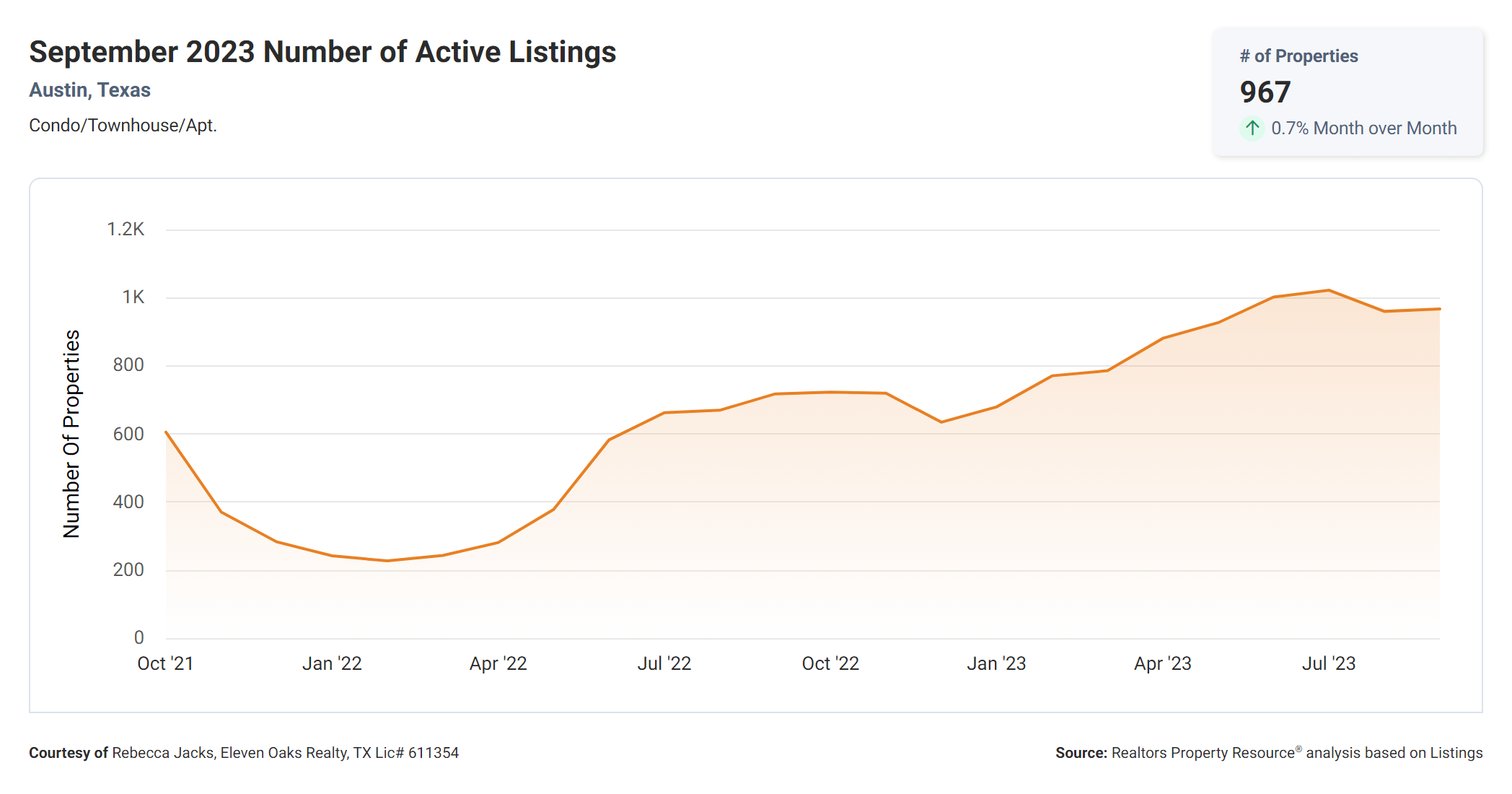1512x794 pixels.
Task: Click the 967 properties count
Action: (1265, 92)
